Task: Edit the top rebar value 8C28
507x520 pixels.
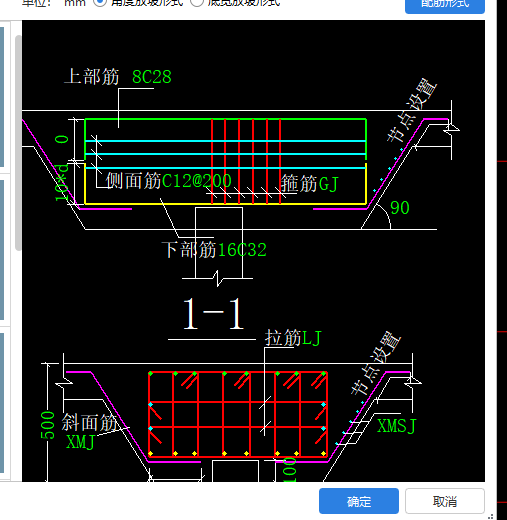Action: [152, 77]
